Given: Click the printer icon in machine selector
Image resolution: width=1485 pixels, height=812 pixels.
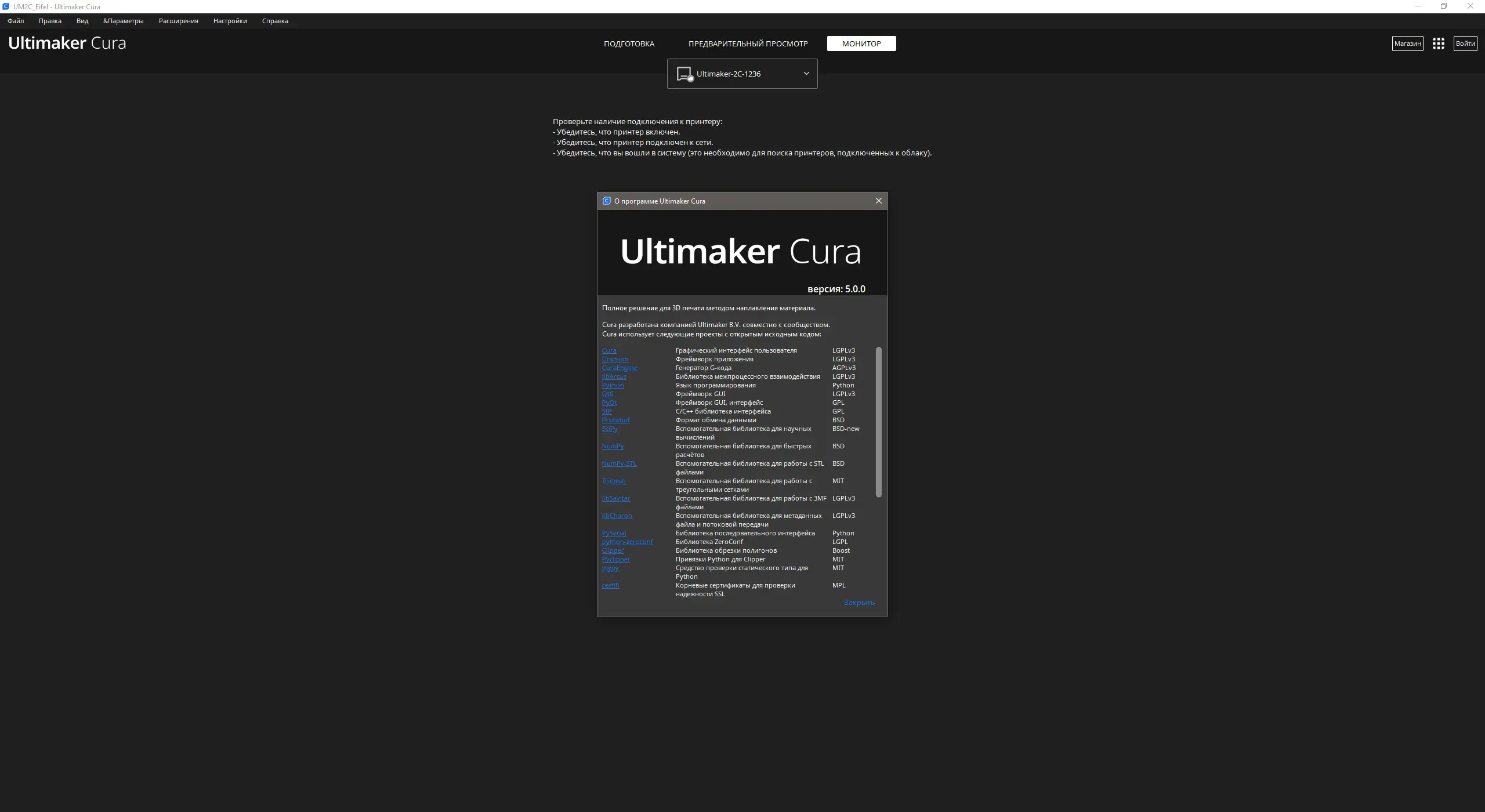Looking at the screenshot, I should point(684,74).
